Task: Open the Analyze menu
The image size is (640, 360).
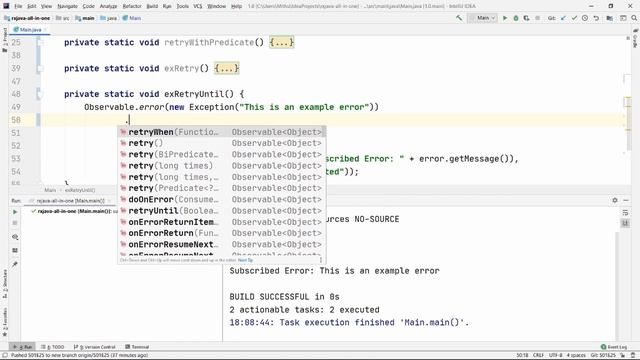Action: pos(108,6)
